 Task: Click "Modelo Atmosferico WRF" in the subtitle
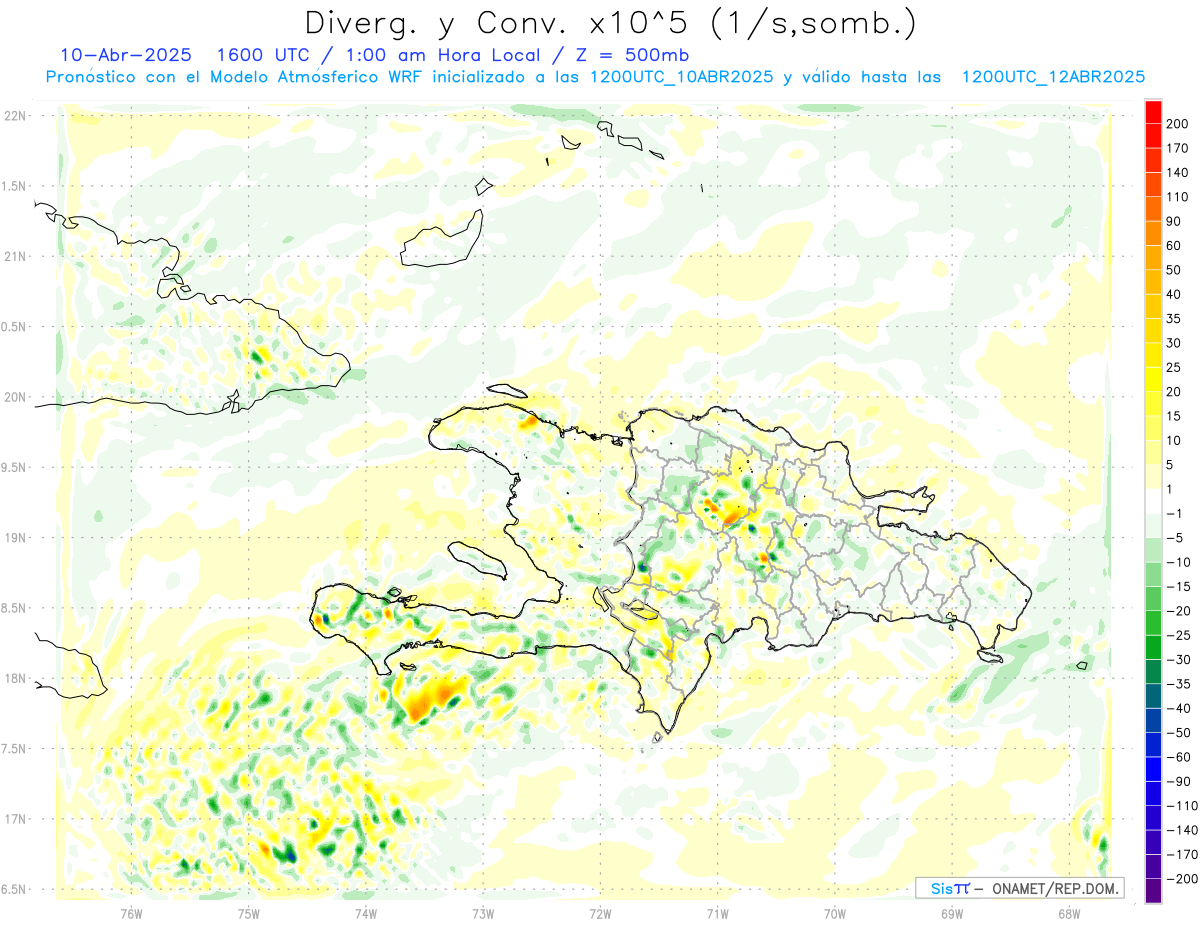pyautogui.click(x=314, y=77)
